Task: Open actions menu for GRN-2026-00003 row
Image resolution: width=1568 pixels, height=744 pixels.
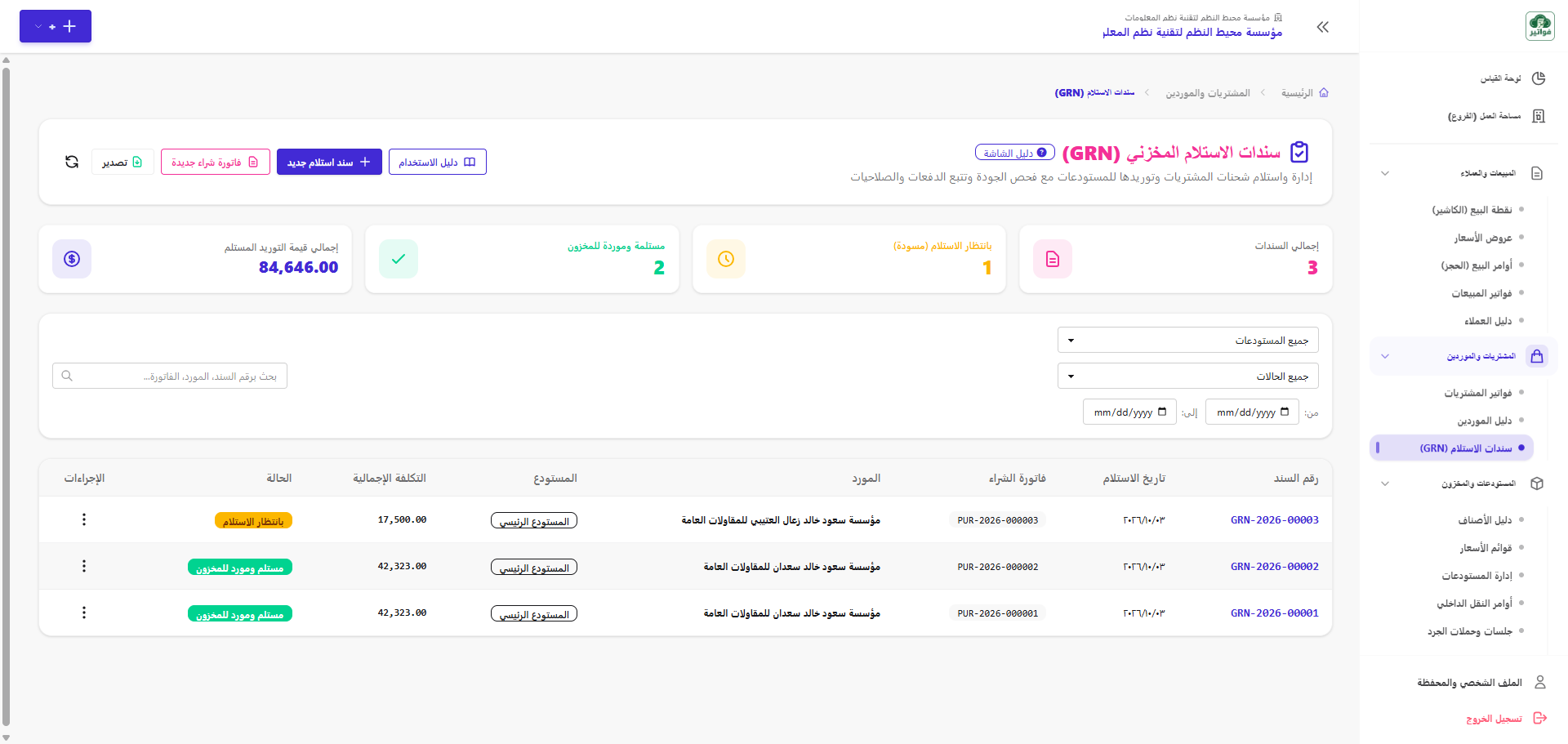Action: click(84, 519)
